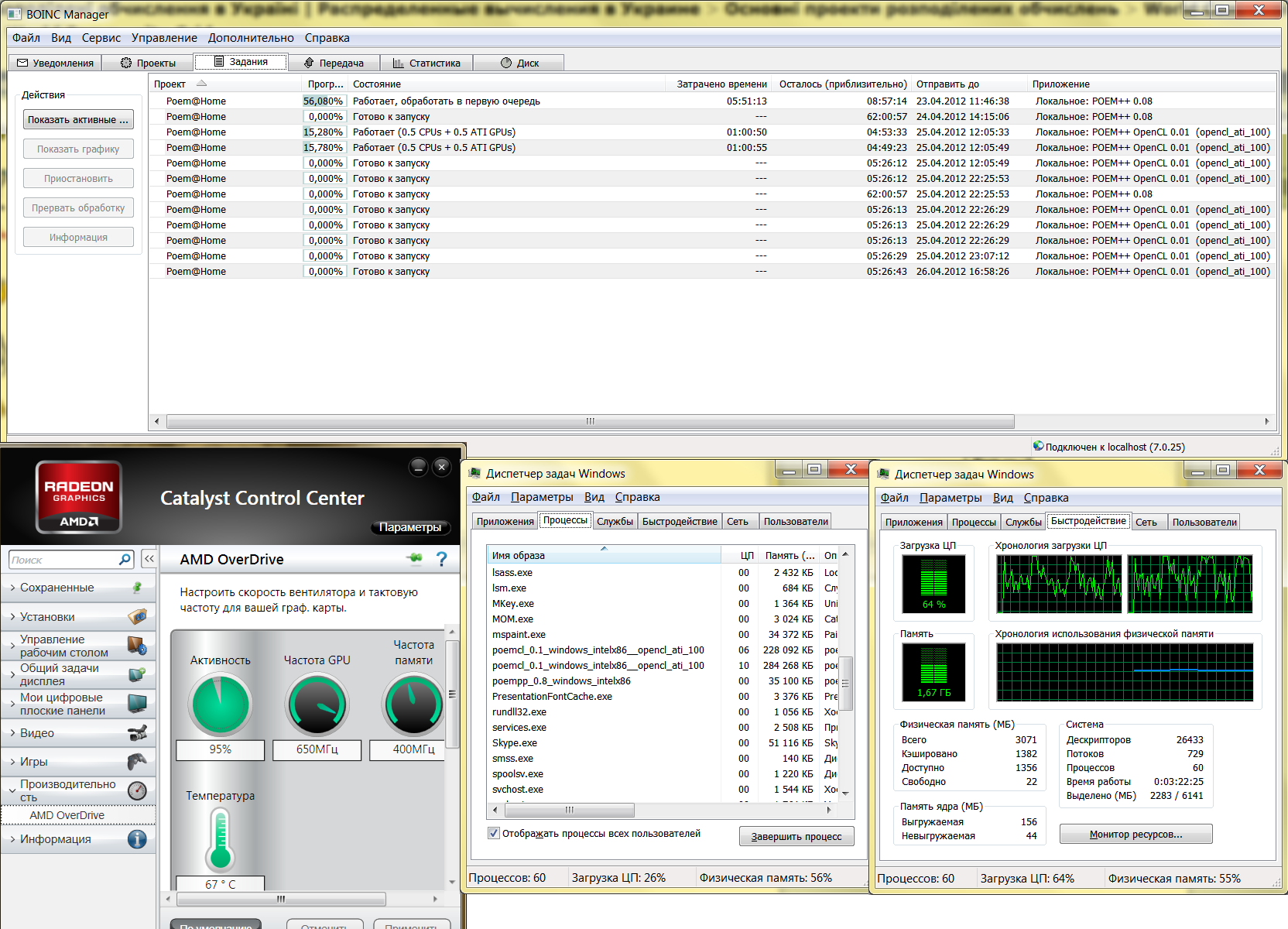Click the Сохраненные pin icon in Catalyst sidebar
1288x929 pixels.
click(137, 588)
